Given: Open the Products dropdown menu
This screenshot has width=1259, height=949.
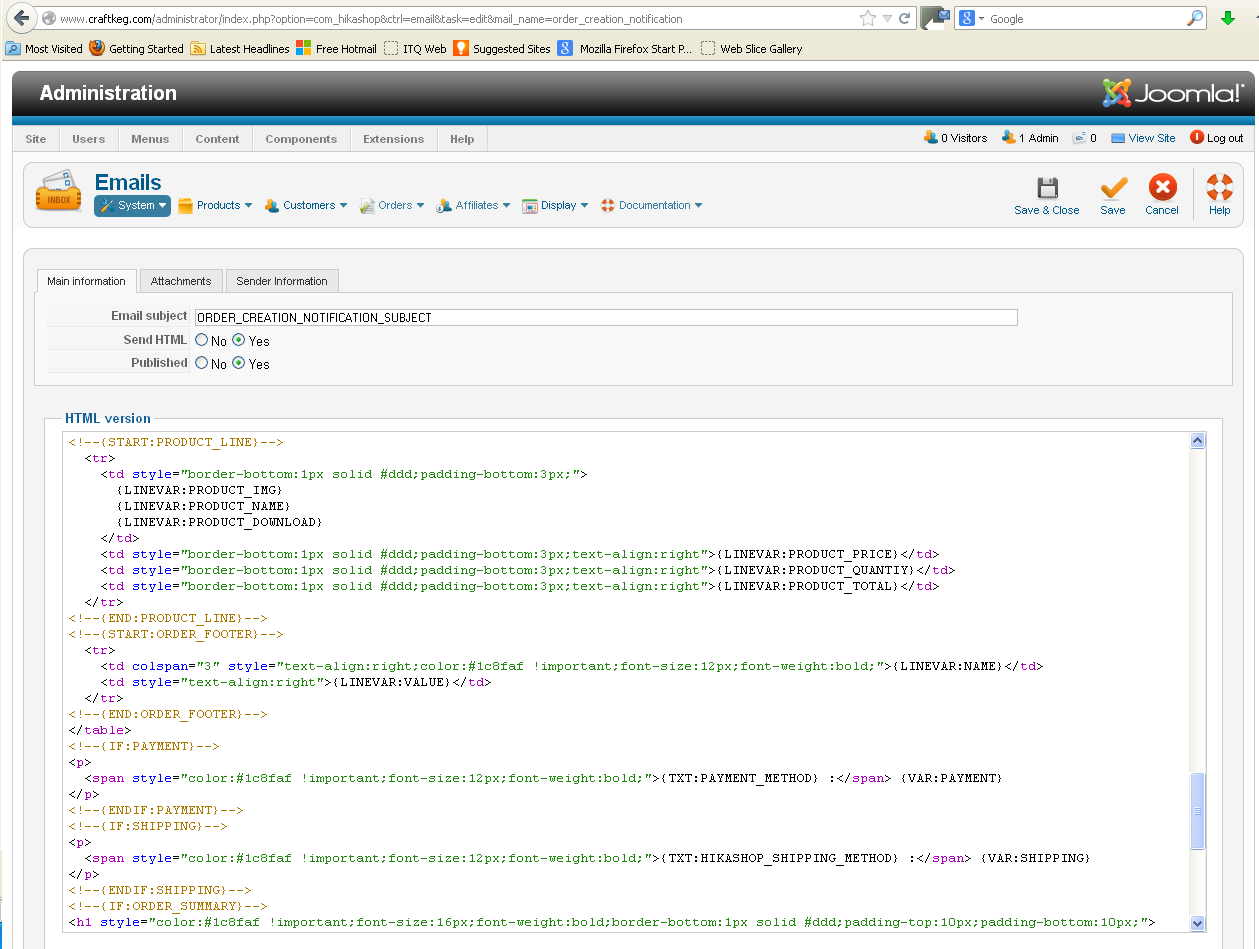Looking at the screenshot, I should [216, 205].
